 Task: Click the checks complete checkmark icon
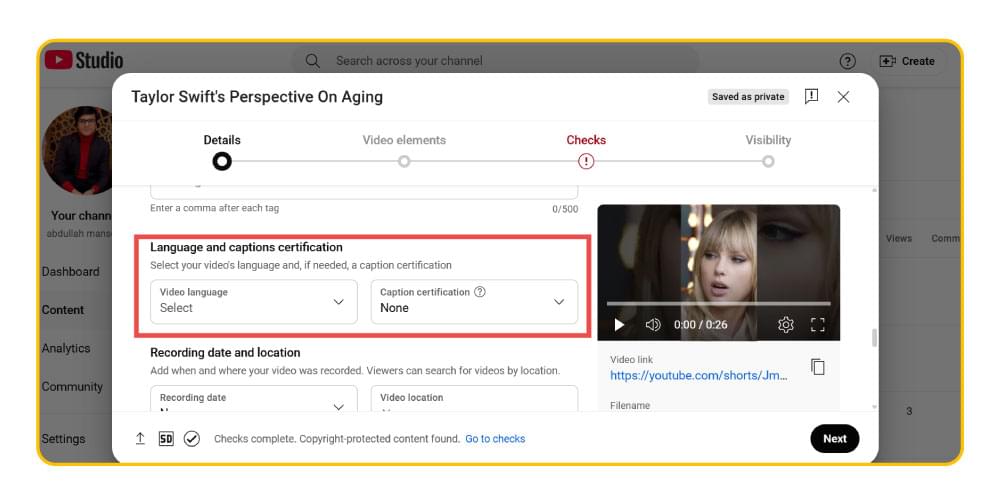192,438
